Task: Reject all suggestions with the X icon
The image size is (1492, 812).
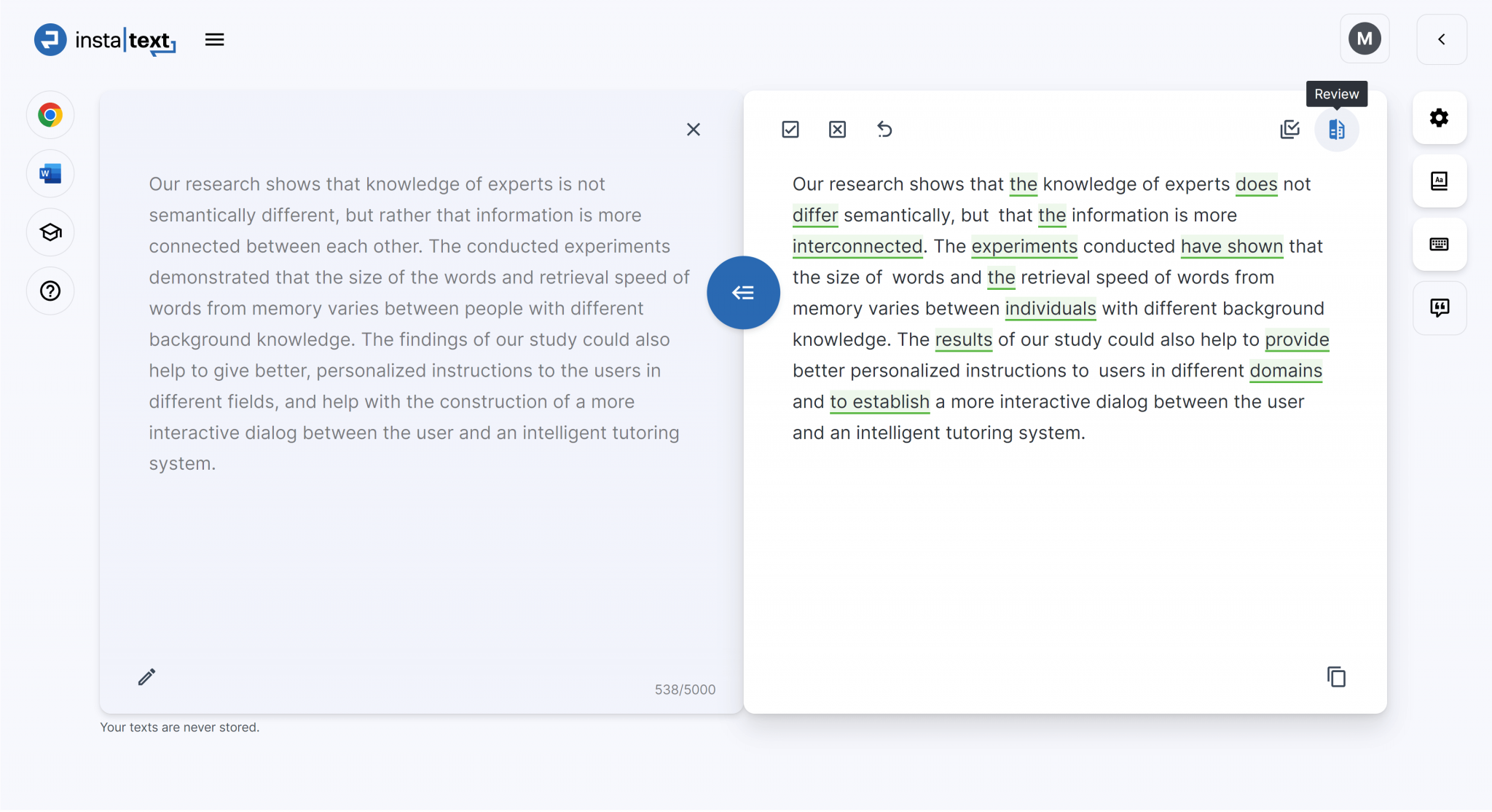Action: 836,129
